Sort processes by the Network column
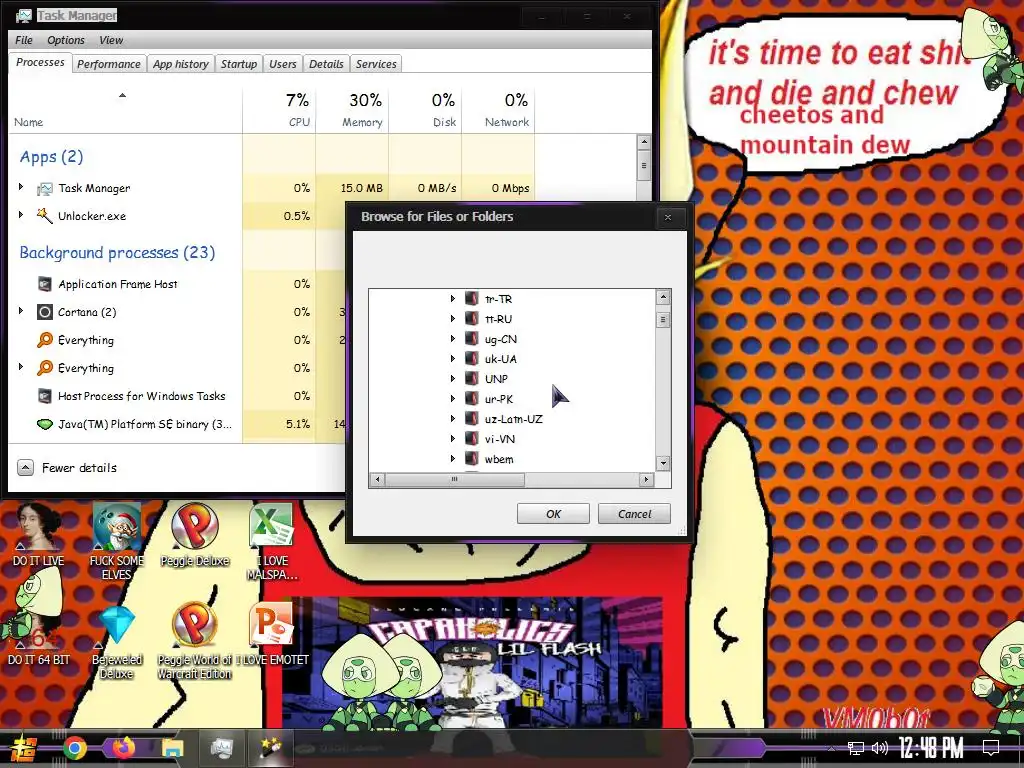1024x768 pixels. pyautogui.click(x=498, y=109)
